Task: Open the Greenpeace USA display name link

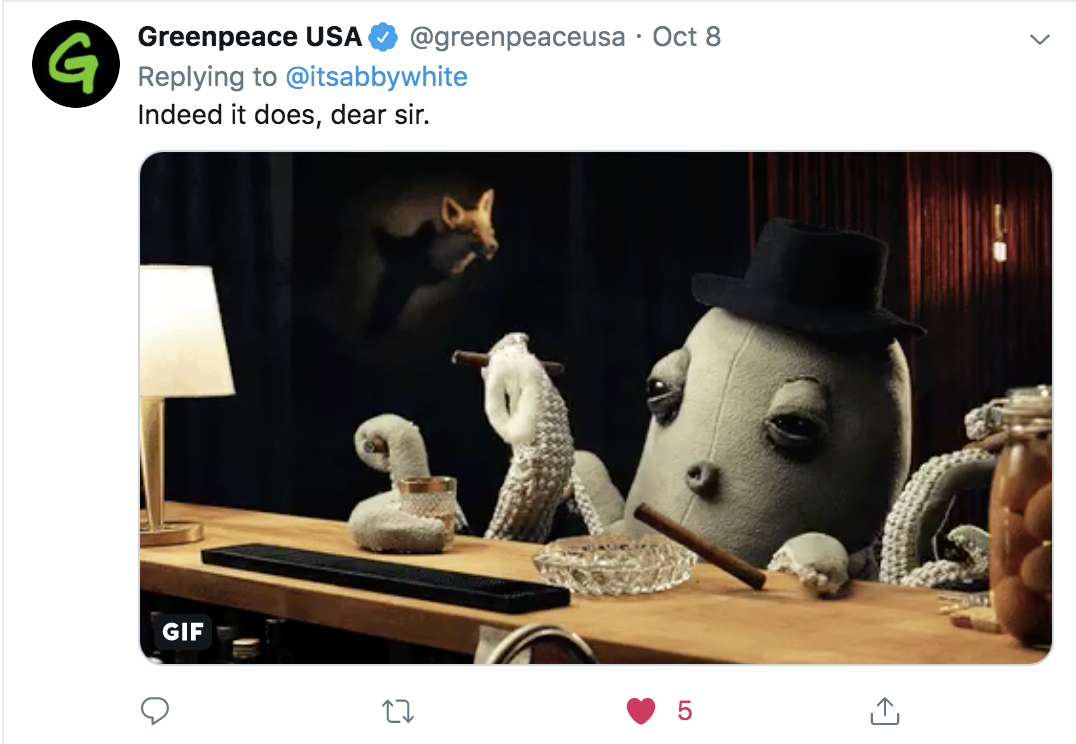Action: [250, 37]
